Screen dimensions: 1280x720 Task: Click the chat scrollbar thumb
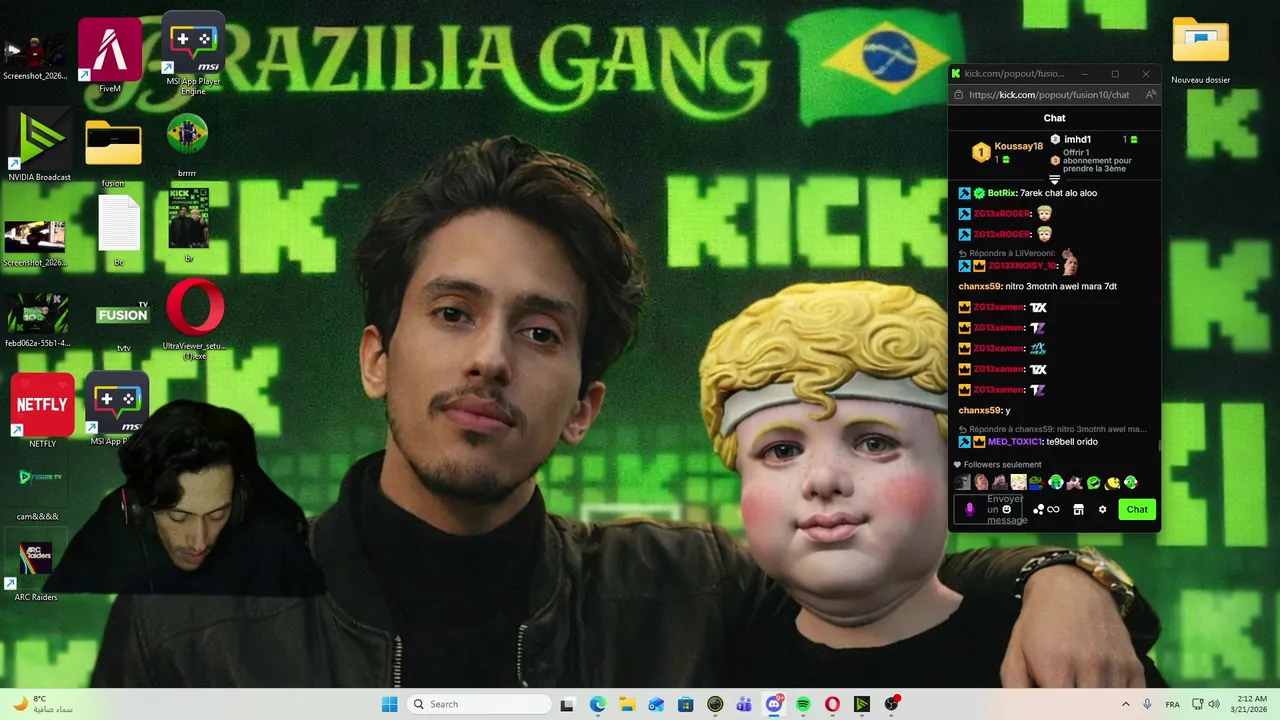pos(1160,446)
